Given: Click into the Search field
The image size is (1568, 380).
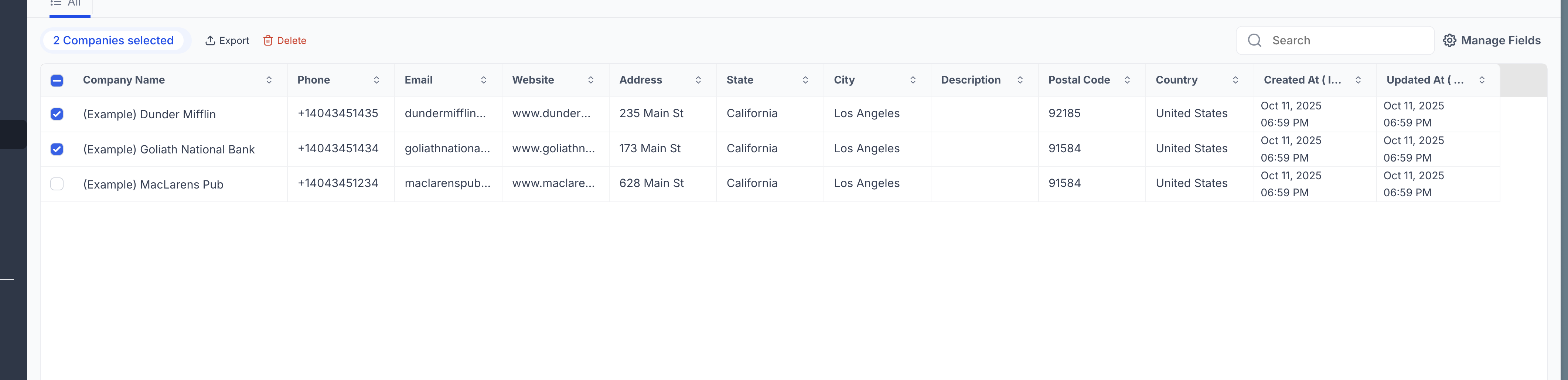Looking at the screenshot, I should coord(1335,40).
